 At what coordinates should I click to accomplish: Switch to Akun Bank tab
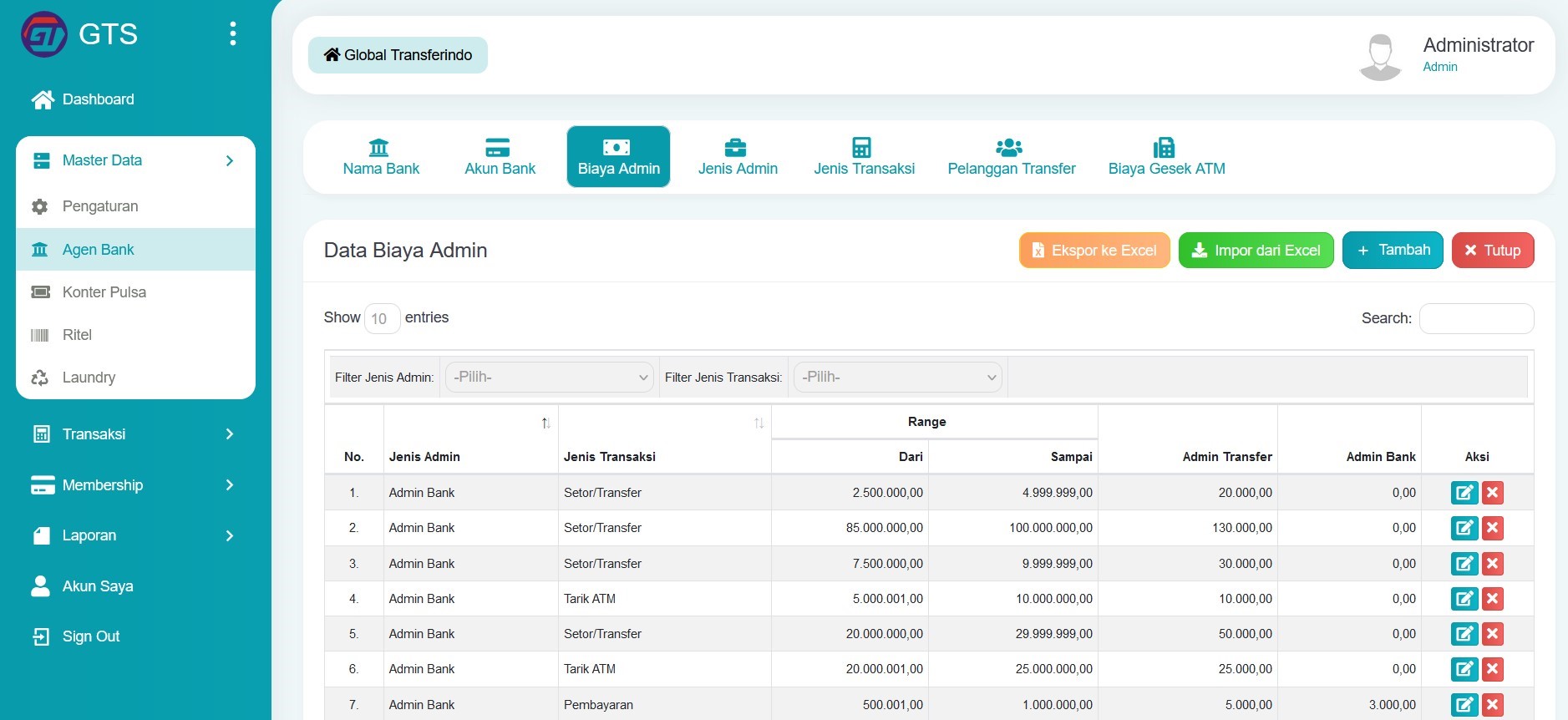500,157
